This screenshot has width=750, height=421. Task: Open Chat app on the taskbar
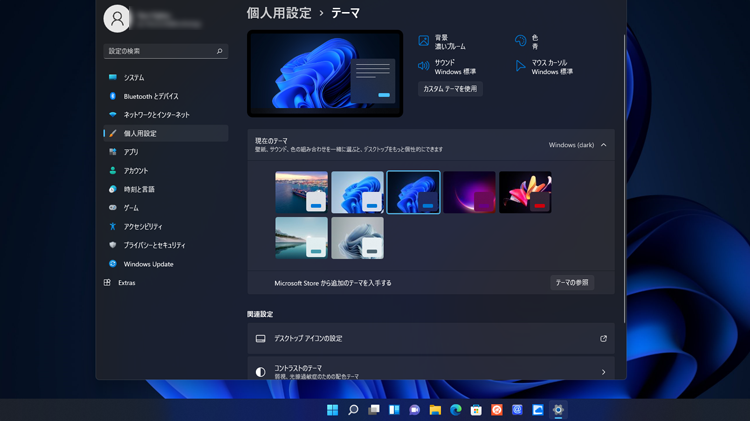pyautogui.click(x=415, y=410)
